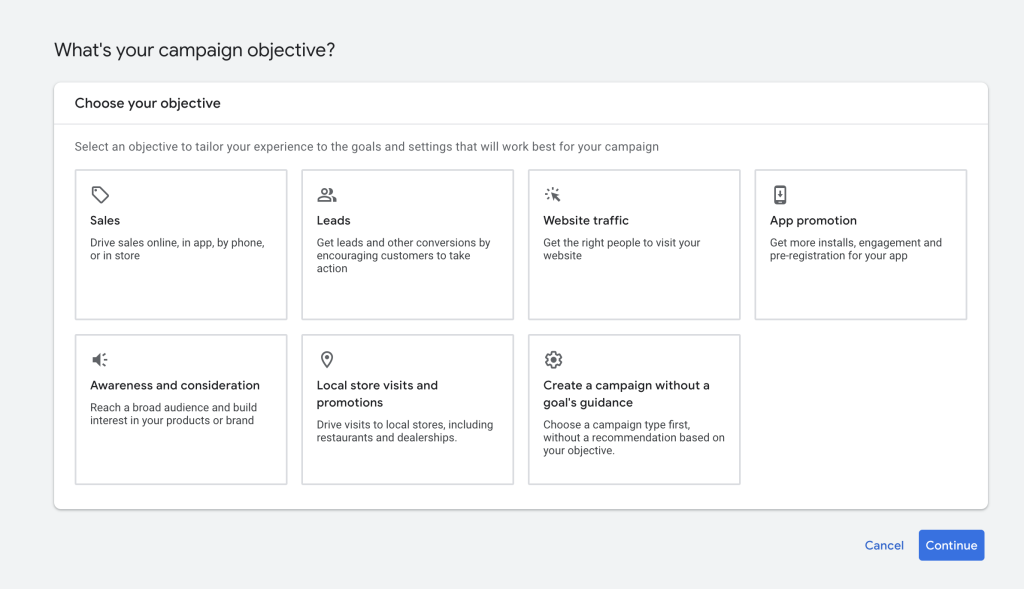Screen dimensions: 1024x589
Task: Select Local store visits and promotions title
Action: pos(377,394)
